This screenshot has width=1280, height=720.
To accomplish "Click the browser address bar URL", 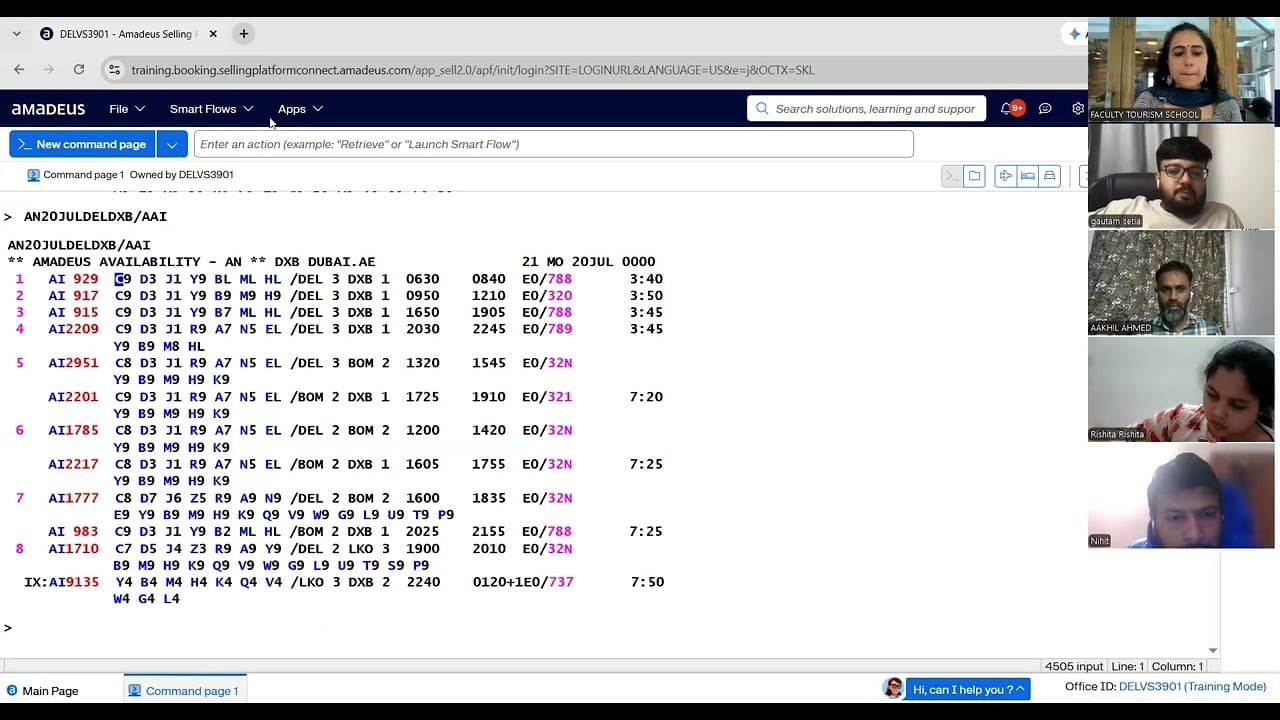I will tap(472, 70).
